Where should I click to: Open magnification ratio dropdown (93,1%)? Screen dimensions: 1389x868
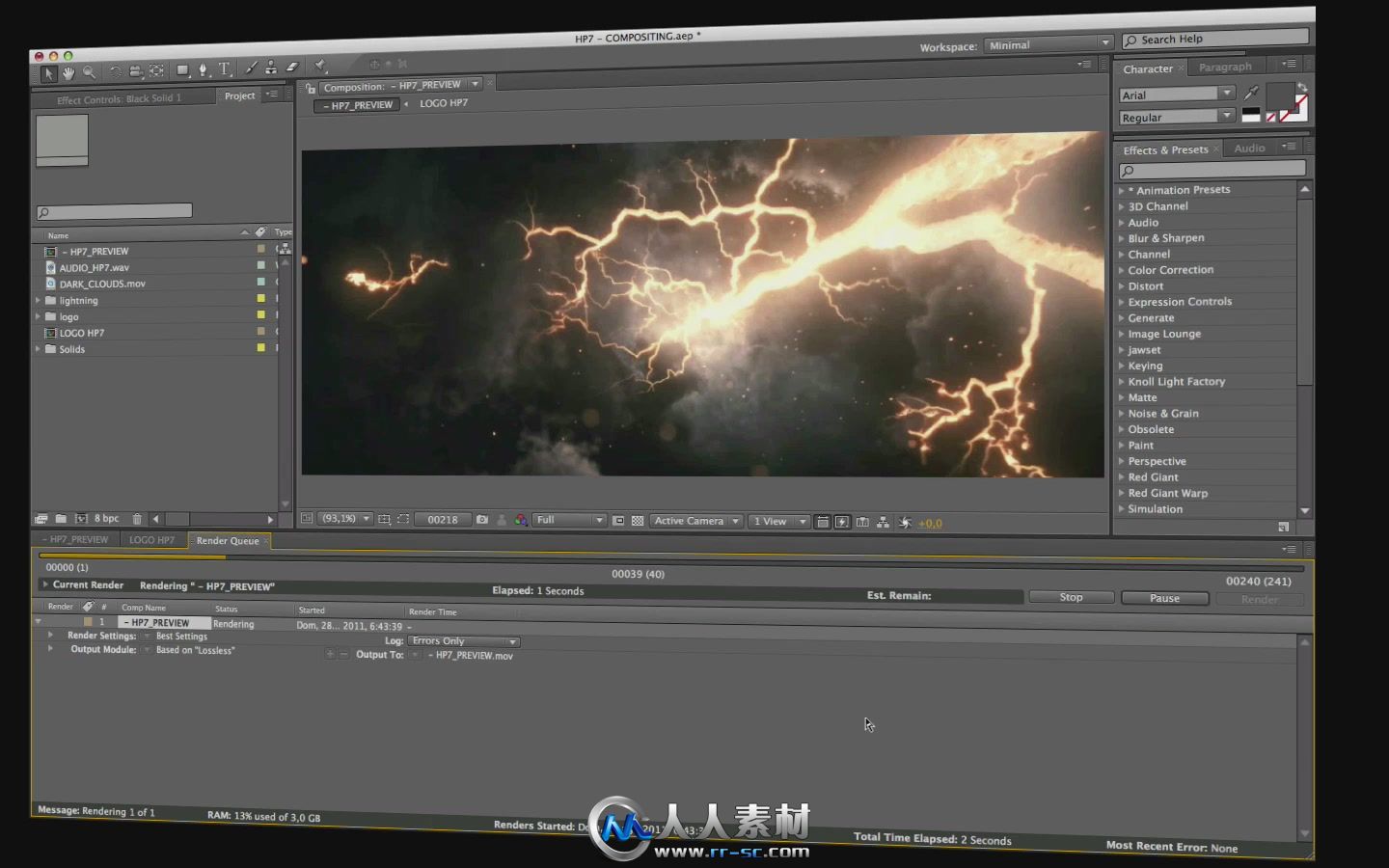(x=345, y=519)
